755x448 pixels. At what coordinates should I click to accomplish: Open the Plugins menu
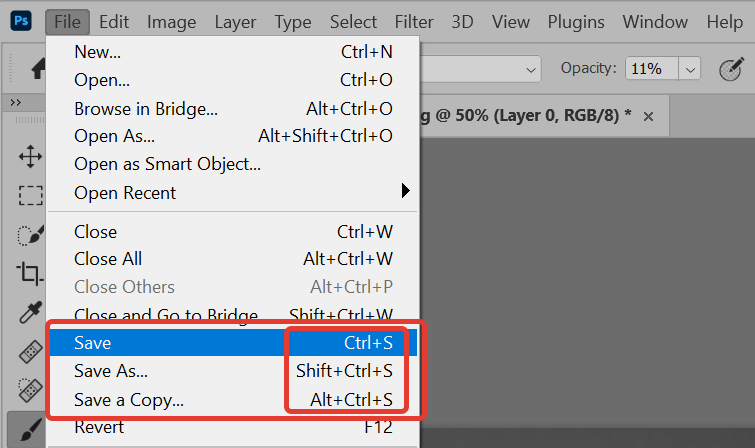576,21
